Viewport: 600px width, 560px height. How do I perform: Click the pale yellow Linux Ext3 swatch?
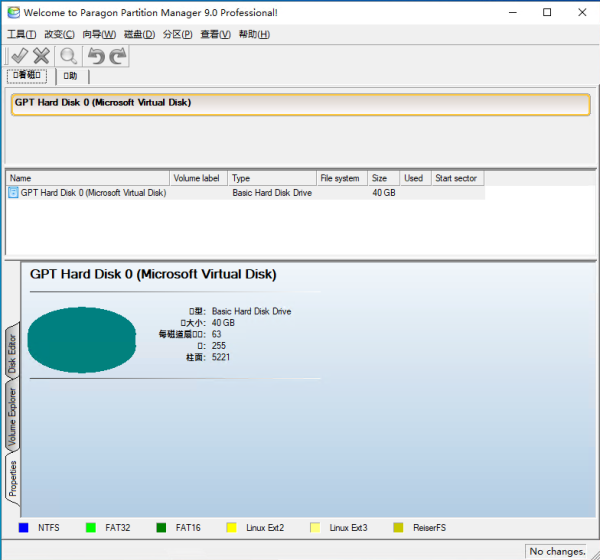click(x=315, y=527)
